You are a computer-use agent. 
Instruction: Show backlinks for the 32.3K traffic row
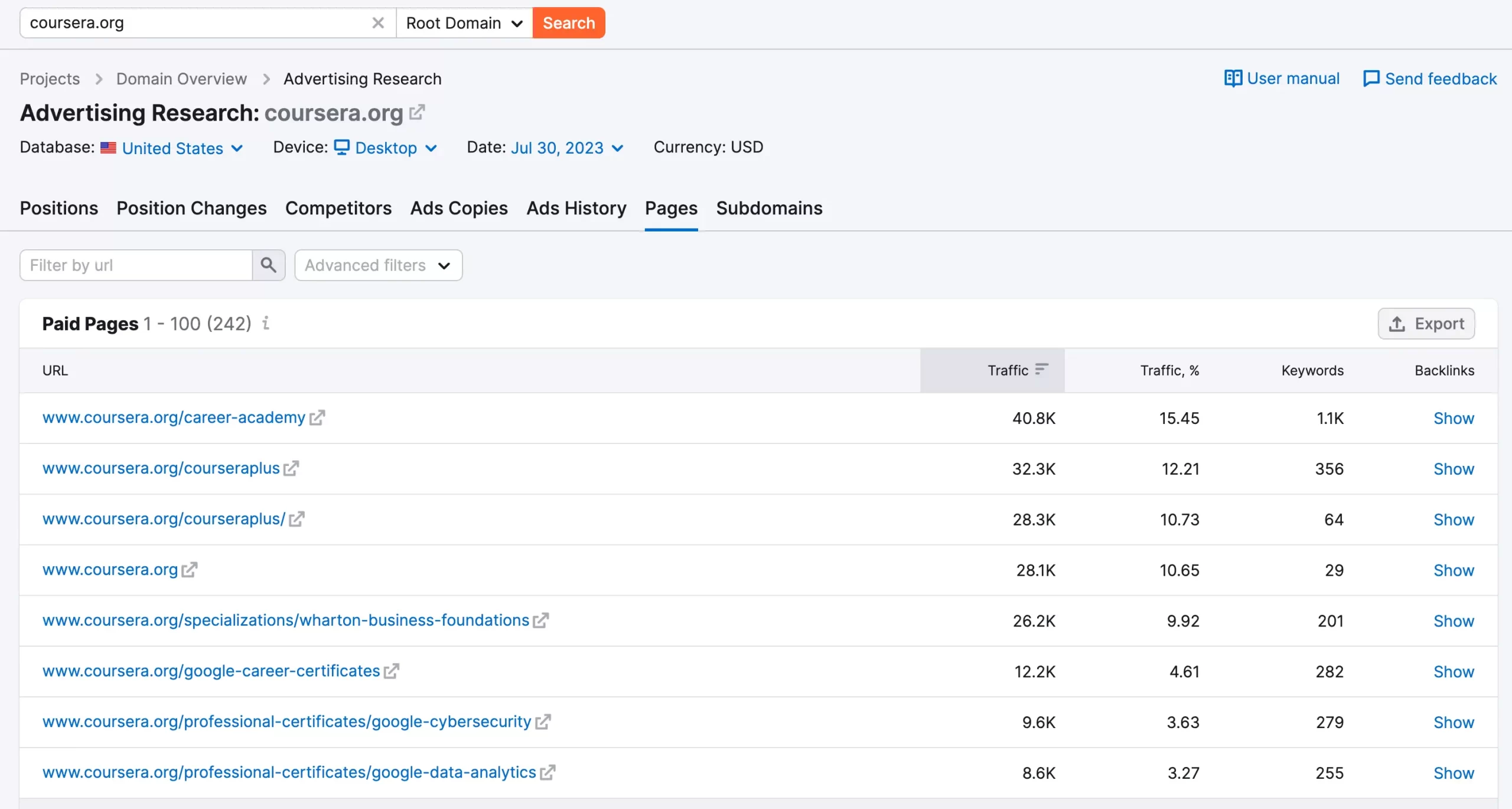pyautogui.click(x=1454, y=469)
